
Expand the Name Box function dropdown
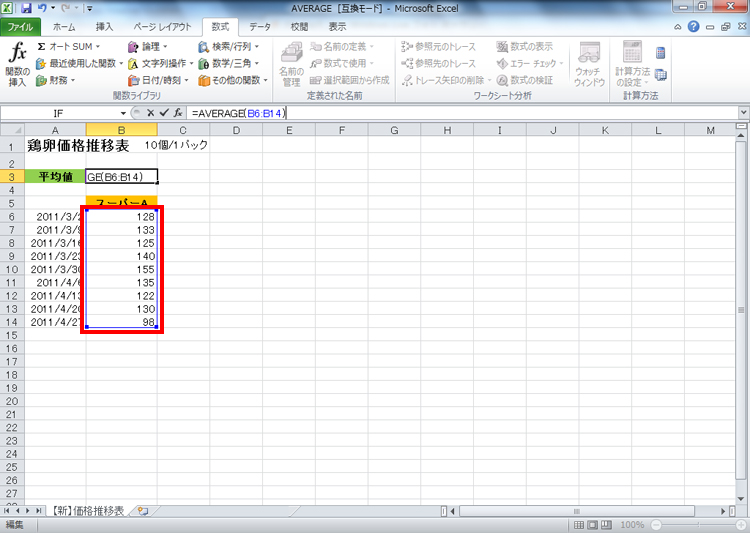coord(123,113)
